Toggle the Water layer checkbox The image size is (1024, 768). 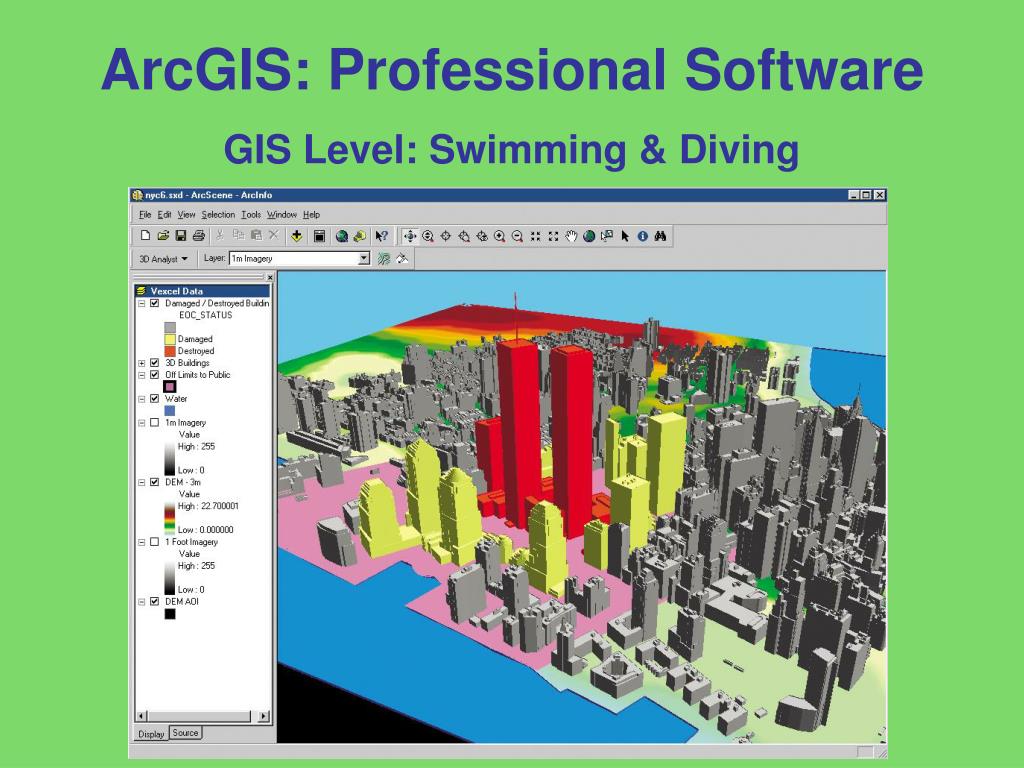(155, 398)
